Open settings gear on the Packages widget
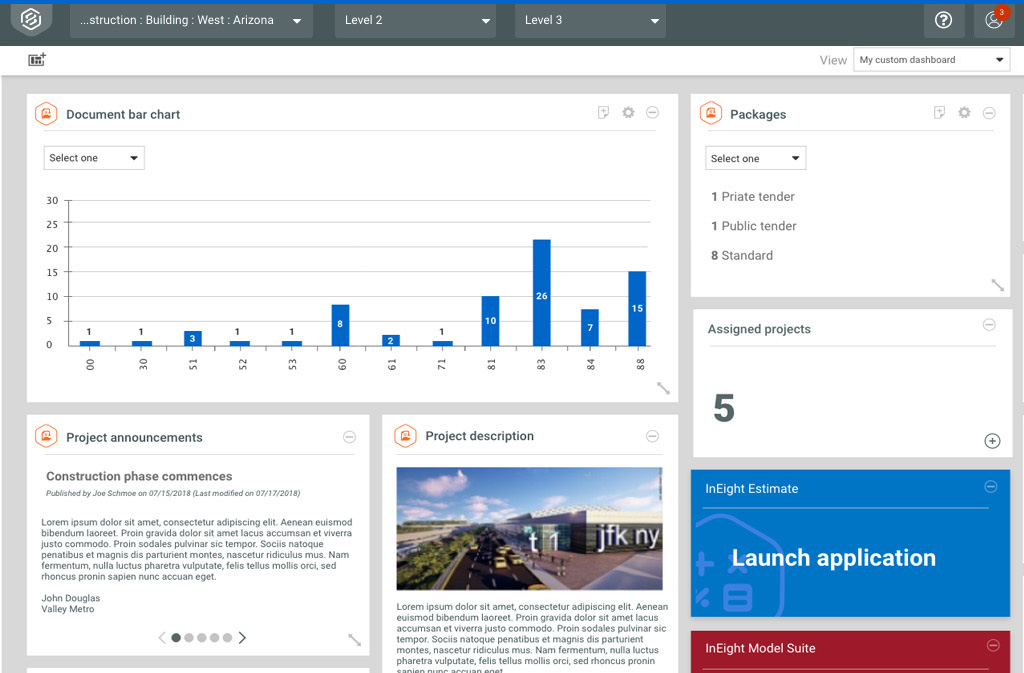Screen dimensions: 1024x673 (x=963, y=113)
